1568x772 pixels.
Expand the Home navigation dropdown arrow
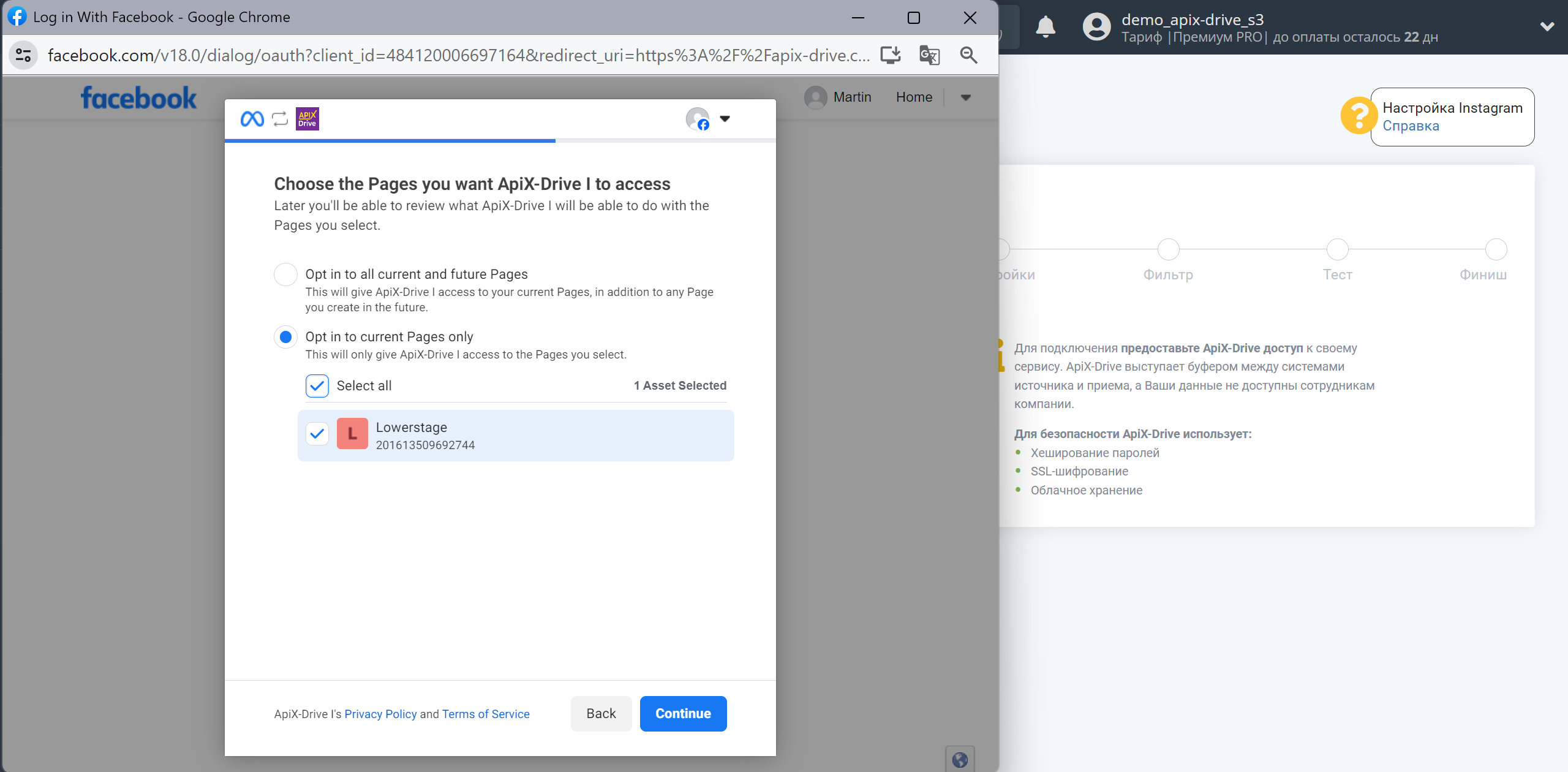coord(965,97)
